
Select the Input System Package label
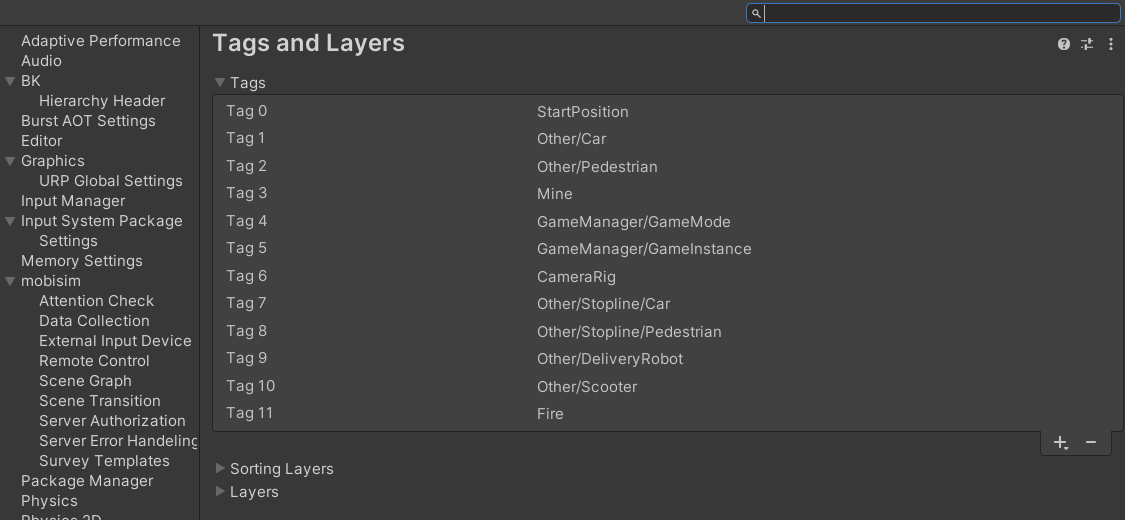(x=101, y=221)
